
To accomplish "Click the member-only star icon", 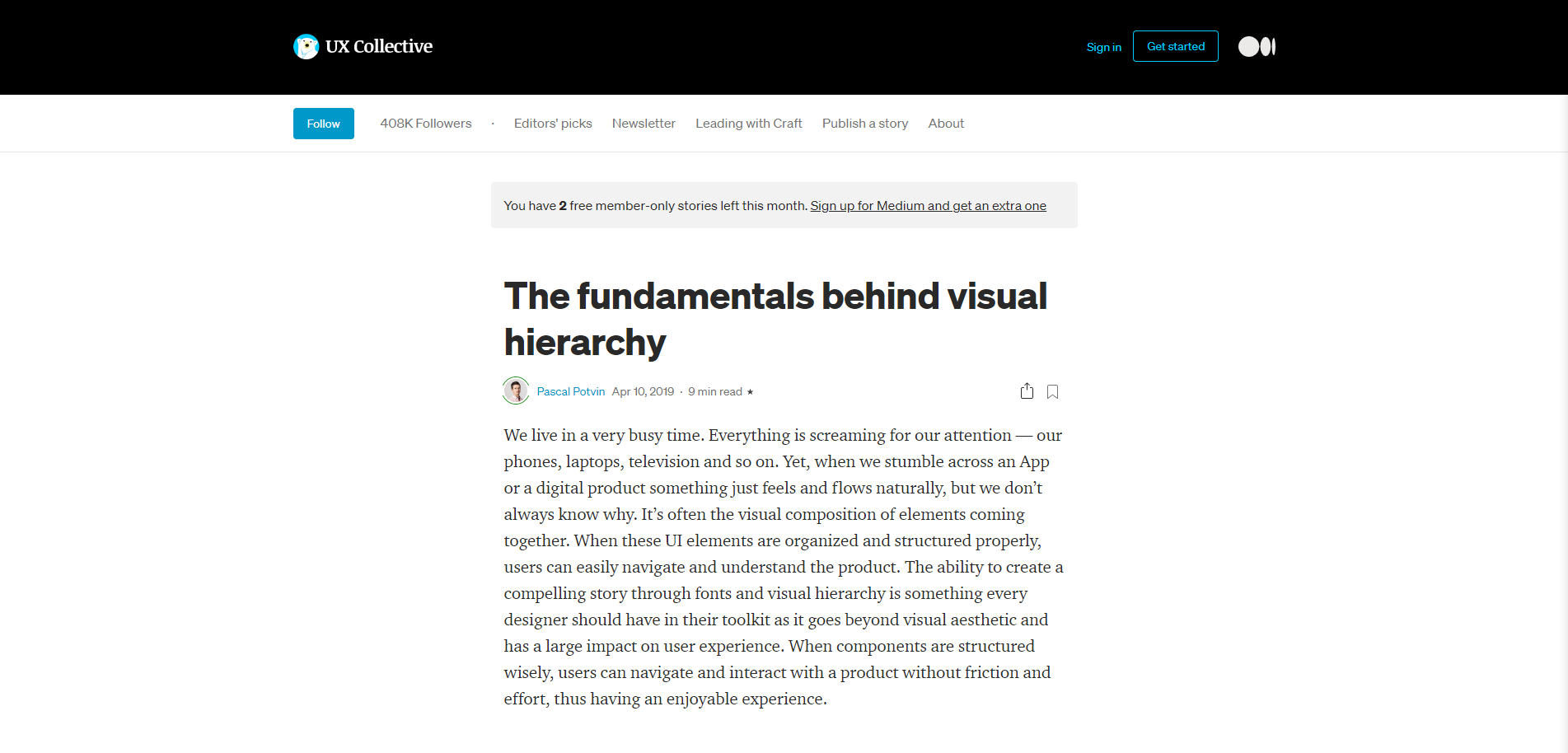I will coord(750,392).
